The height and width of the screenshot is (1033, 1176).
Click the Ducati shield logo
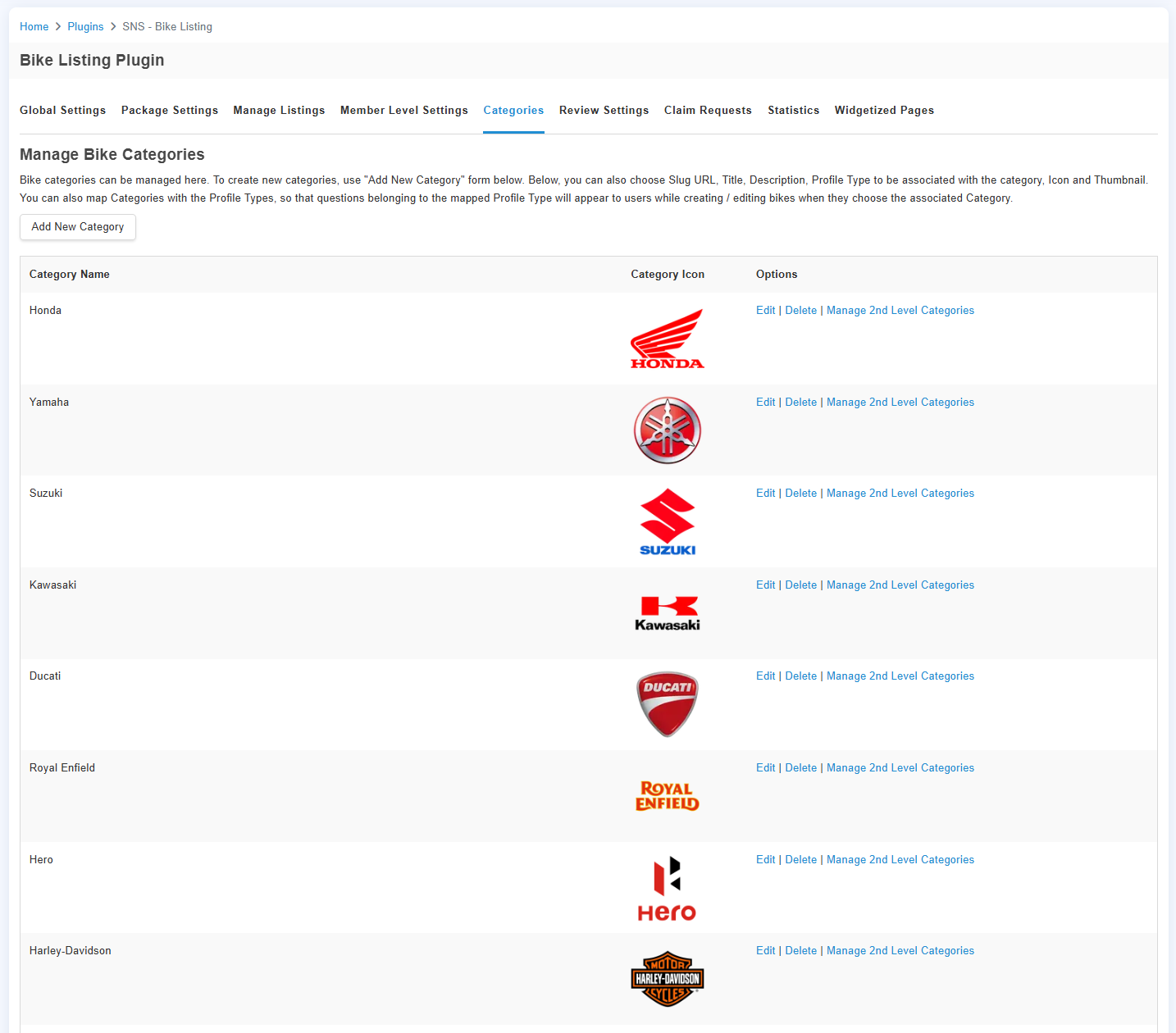[667, 705]
